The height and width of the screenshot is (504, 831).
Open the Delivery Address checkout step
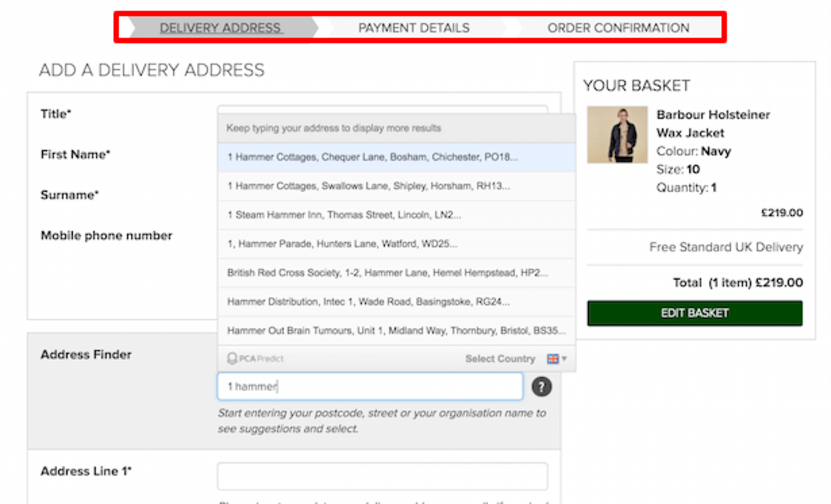(x=220, y=28)
